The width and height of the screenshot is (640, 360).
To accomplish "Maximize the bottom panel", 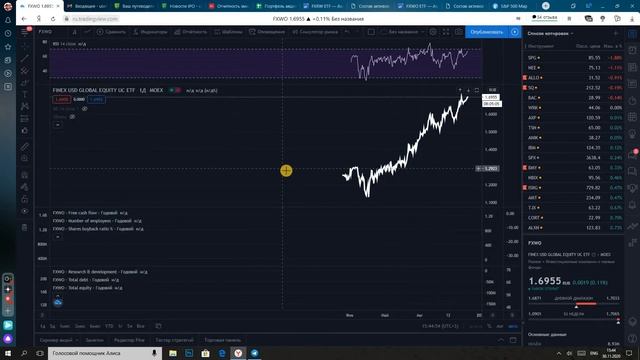I will pos(513,340).
